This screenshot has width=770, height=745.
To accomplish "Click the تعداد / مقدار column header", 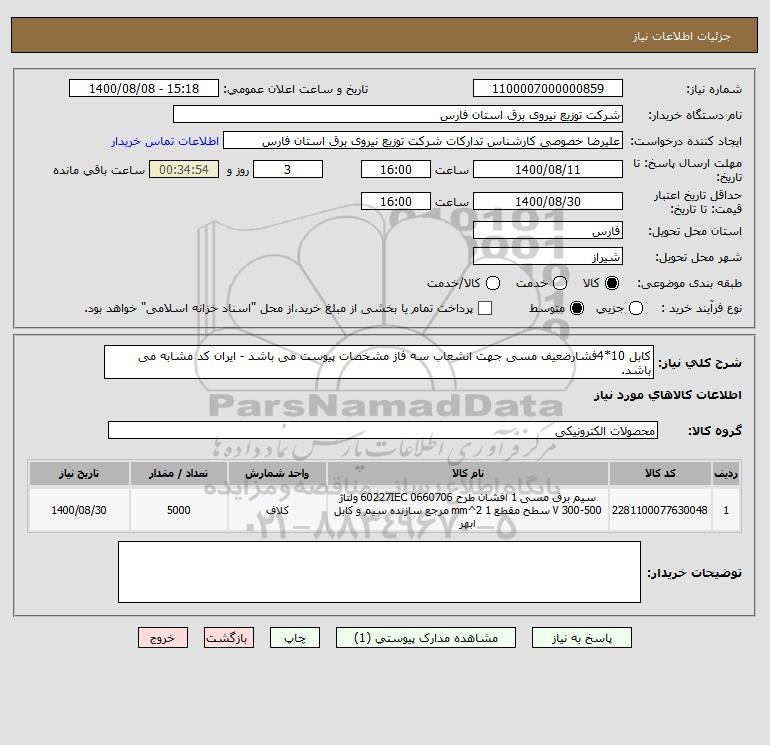I will pos(179,473).
